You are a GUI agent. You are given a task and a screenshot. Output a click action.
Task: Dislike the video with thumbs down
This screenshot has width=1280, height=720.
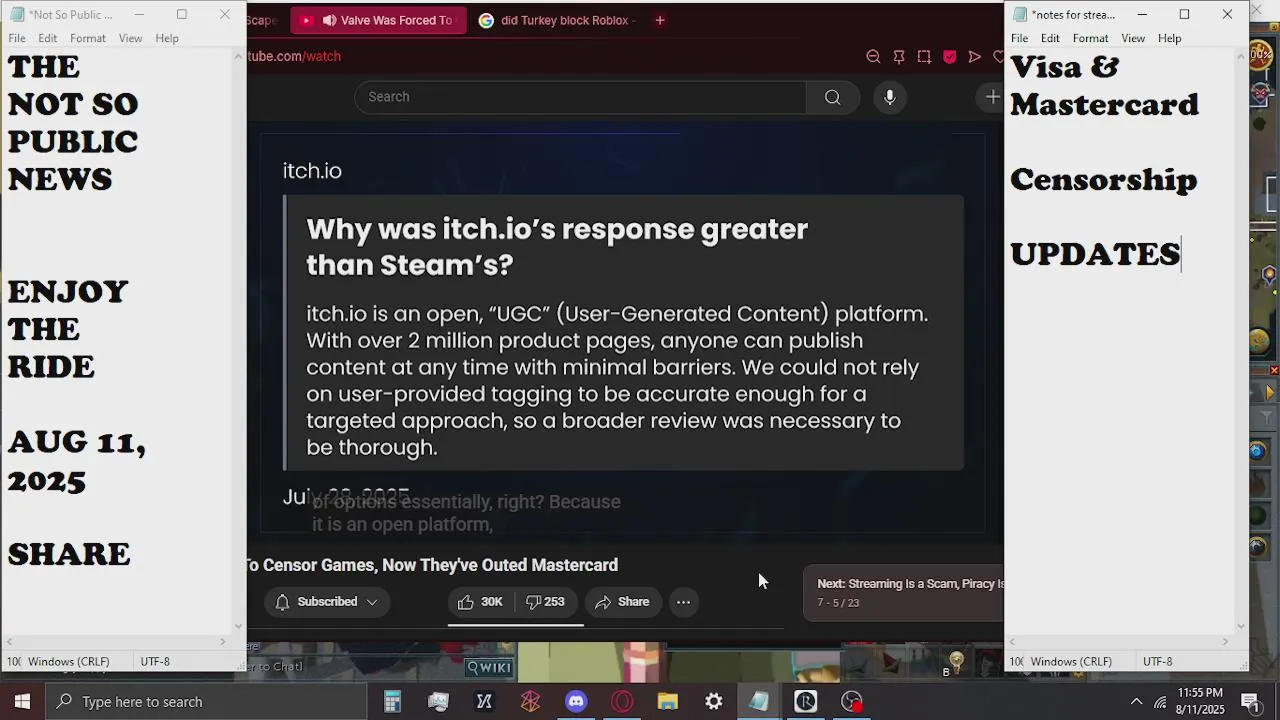coord(546,602)
